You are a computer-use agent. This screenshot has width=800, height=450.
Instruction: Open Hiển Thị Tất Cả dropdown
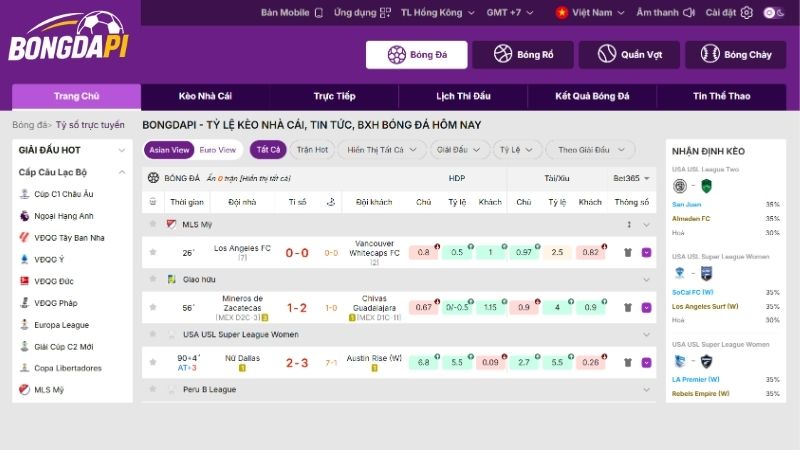382,150
